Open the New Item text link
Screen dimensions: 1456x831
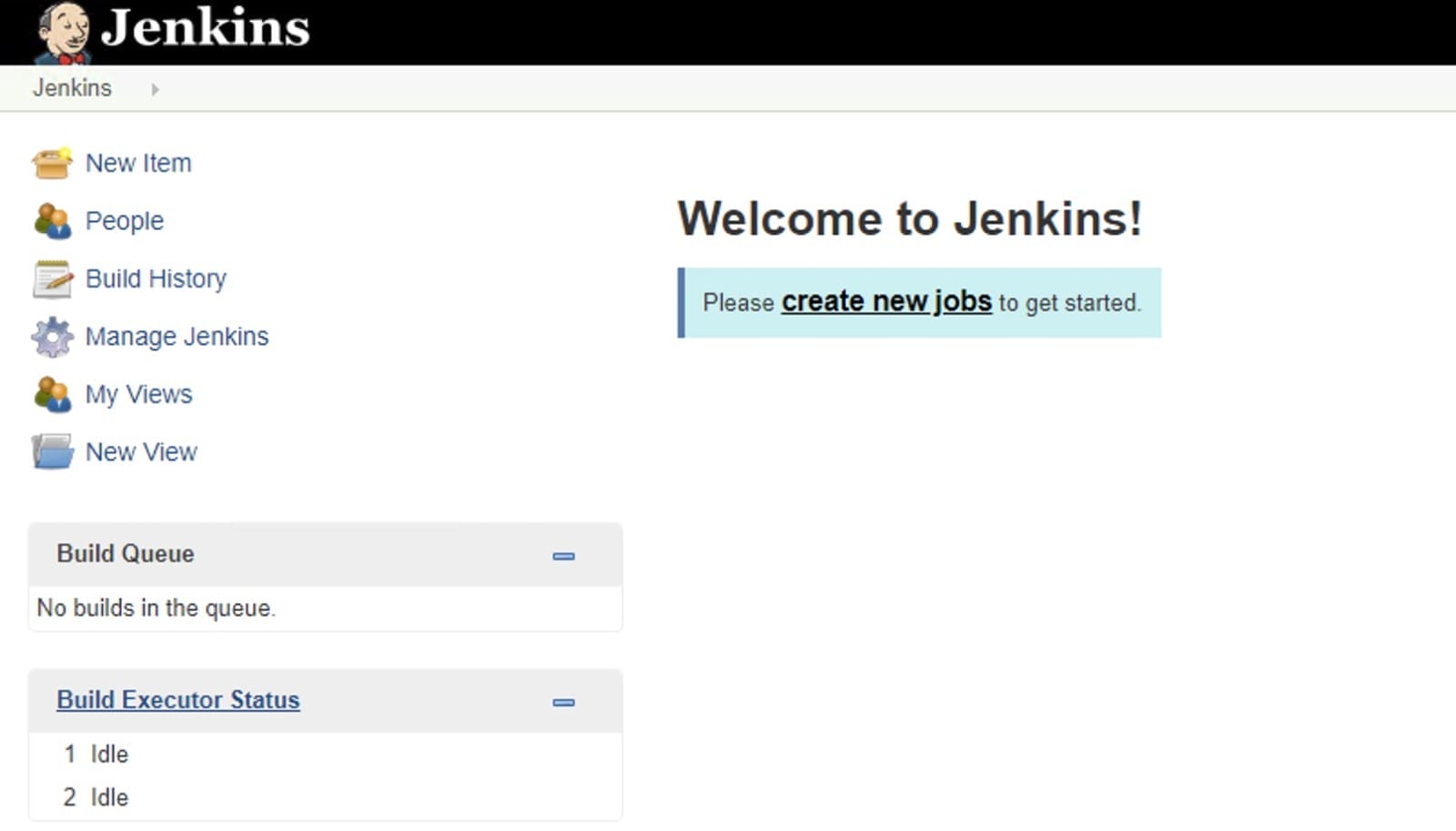pyautogui.click(x=138, y=164)
